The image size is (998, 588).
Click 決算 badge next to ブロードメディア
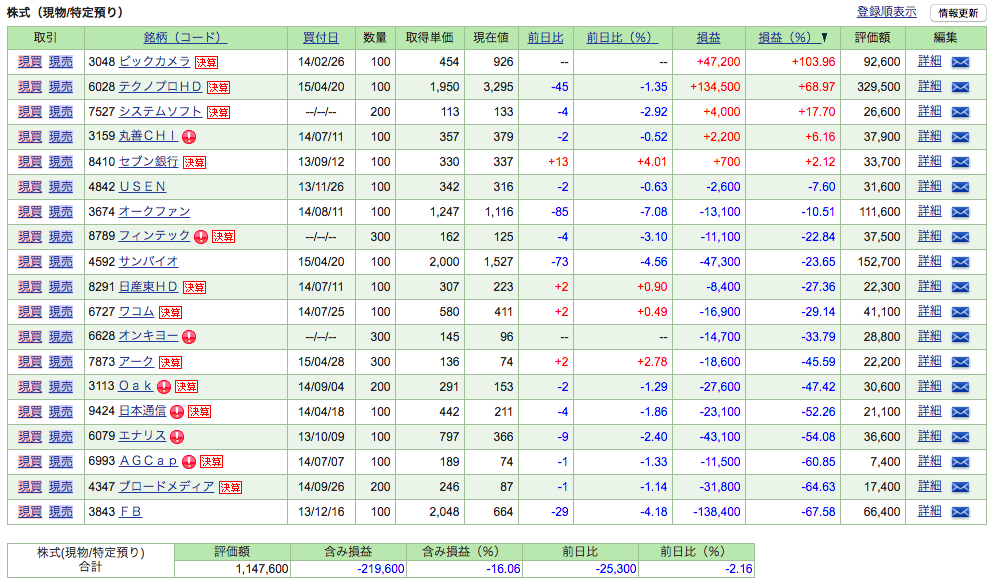[230, 487]
